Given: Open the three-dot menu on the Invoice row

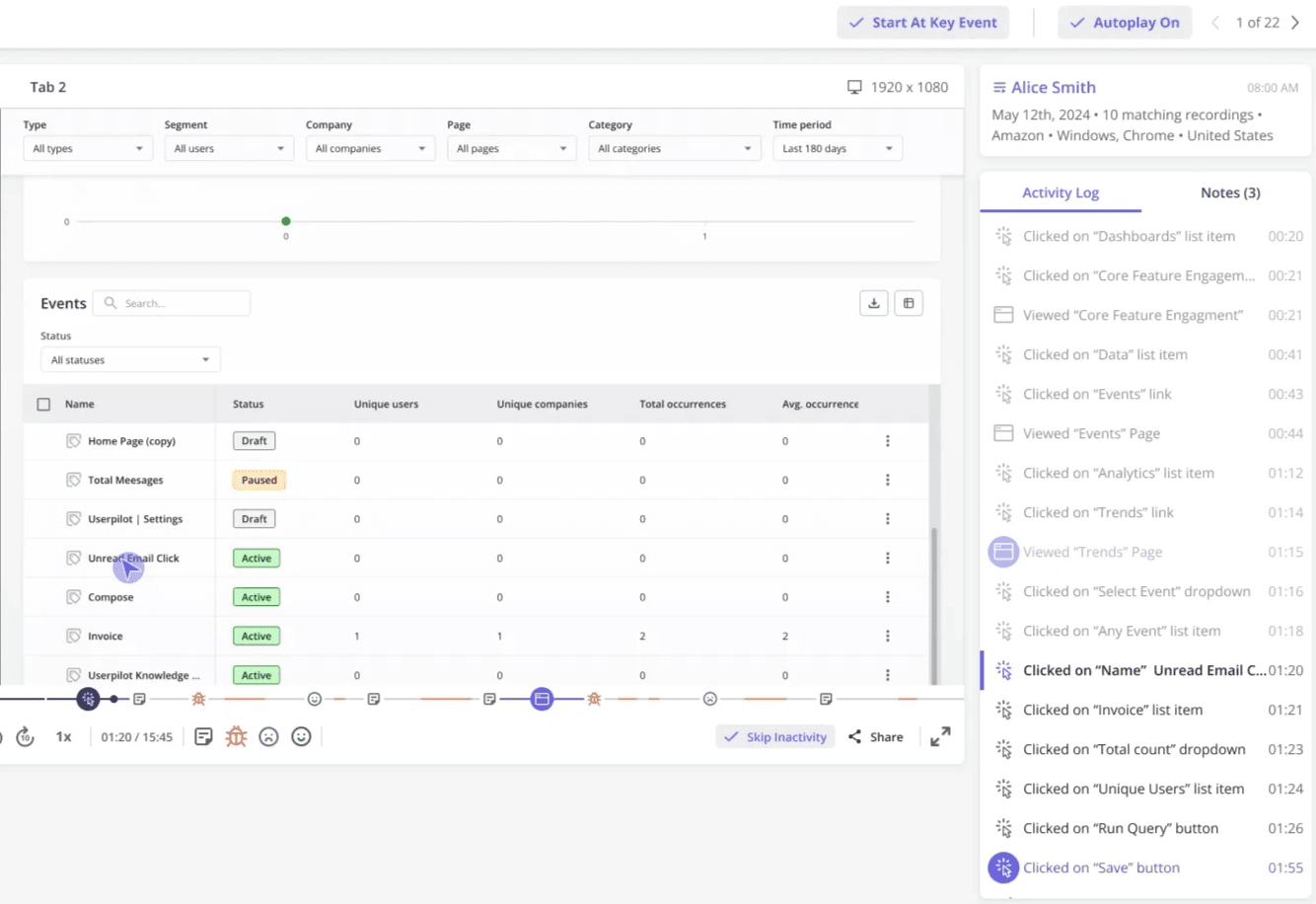Looking at the screenshot, I should pos(887,636).
